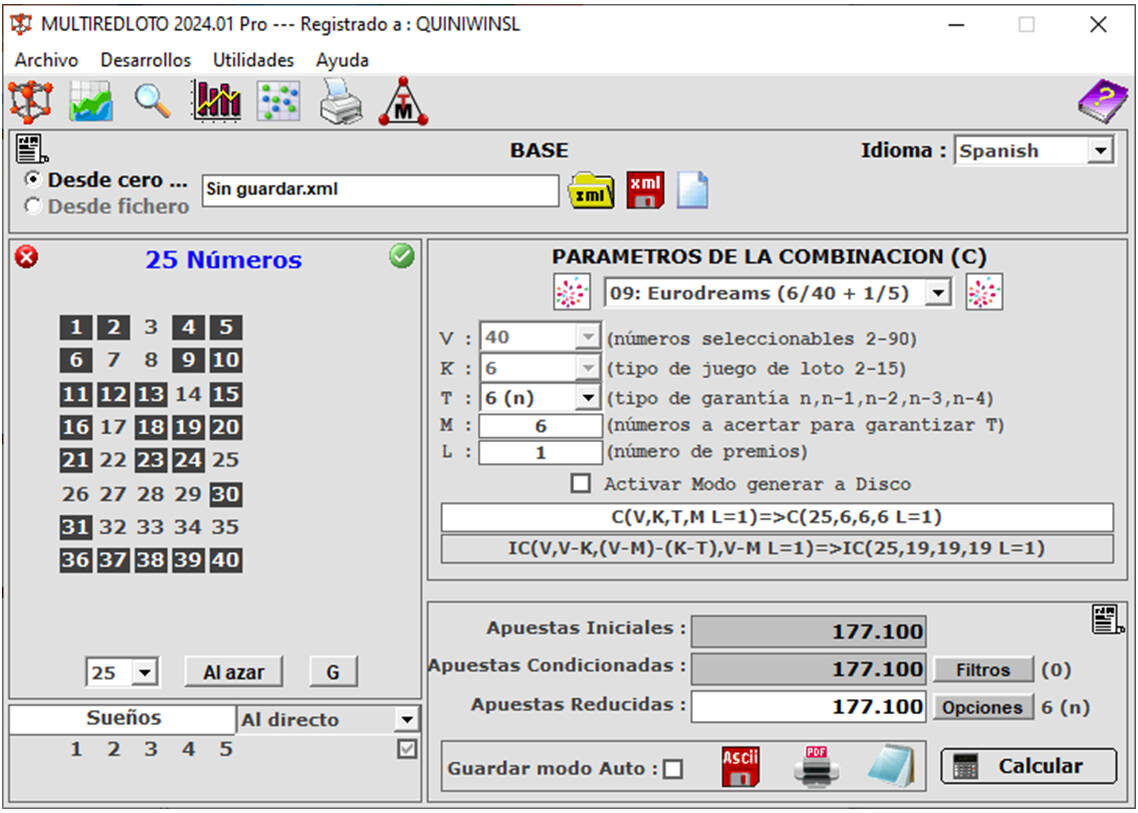The height and width of the screenshot is (813, 1138).
Task: Expand the Eurodreams game type dropdown
Action: 937,294
